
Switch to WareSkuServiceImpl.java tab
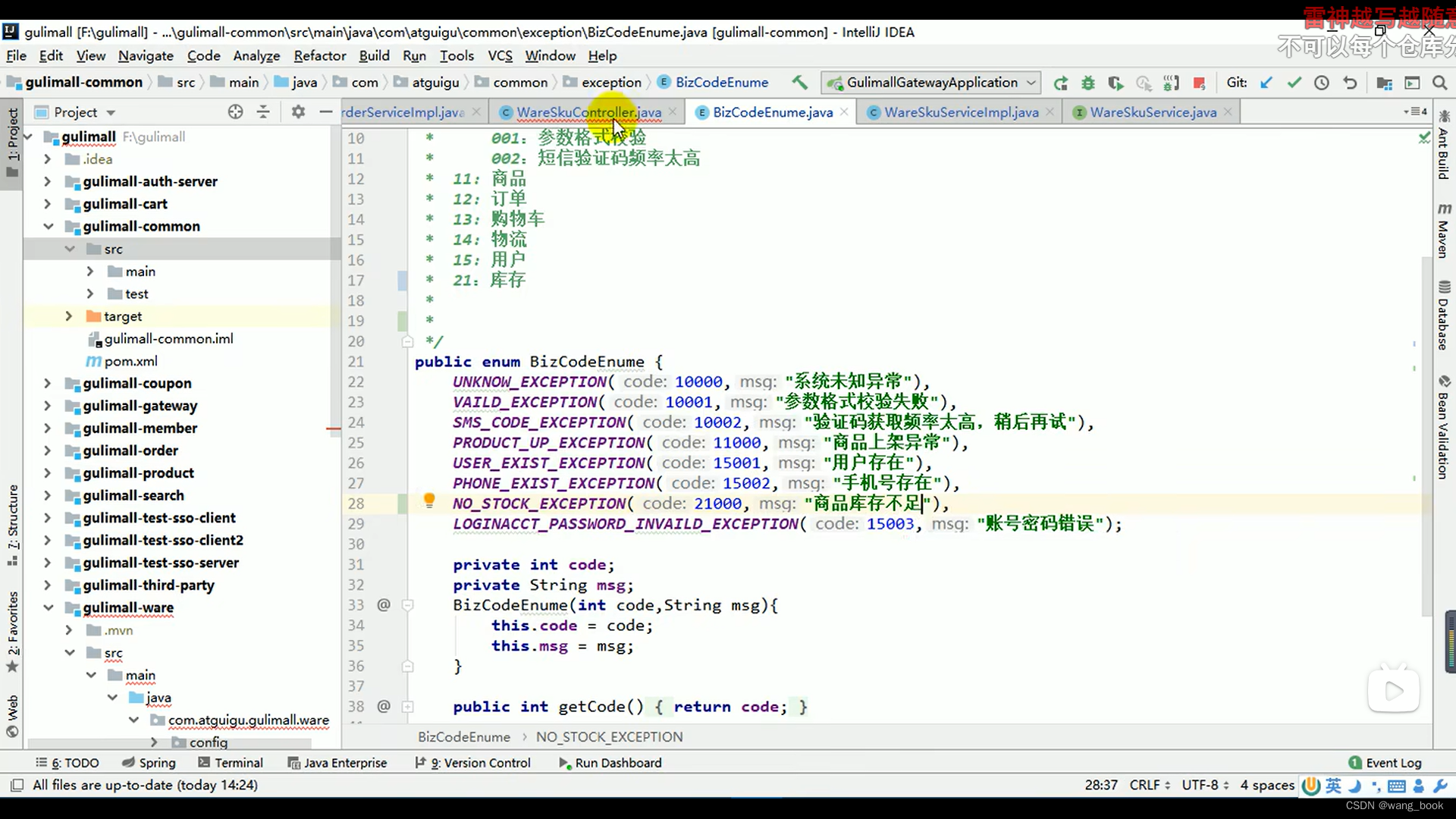click(x=961, y=112)
